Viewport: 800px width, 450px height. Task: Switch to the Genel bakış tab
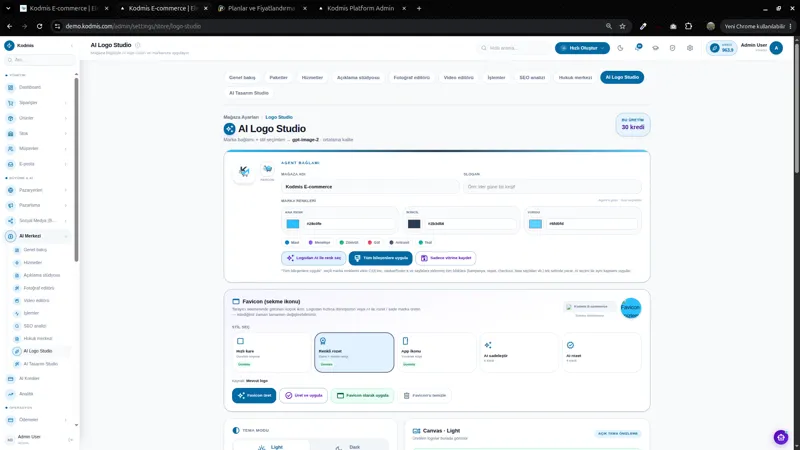coord(242,78)
